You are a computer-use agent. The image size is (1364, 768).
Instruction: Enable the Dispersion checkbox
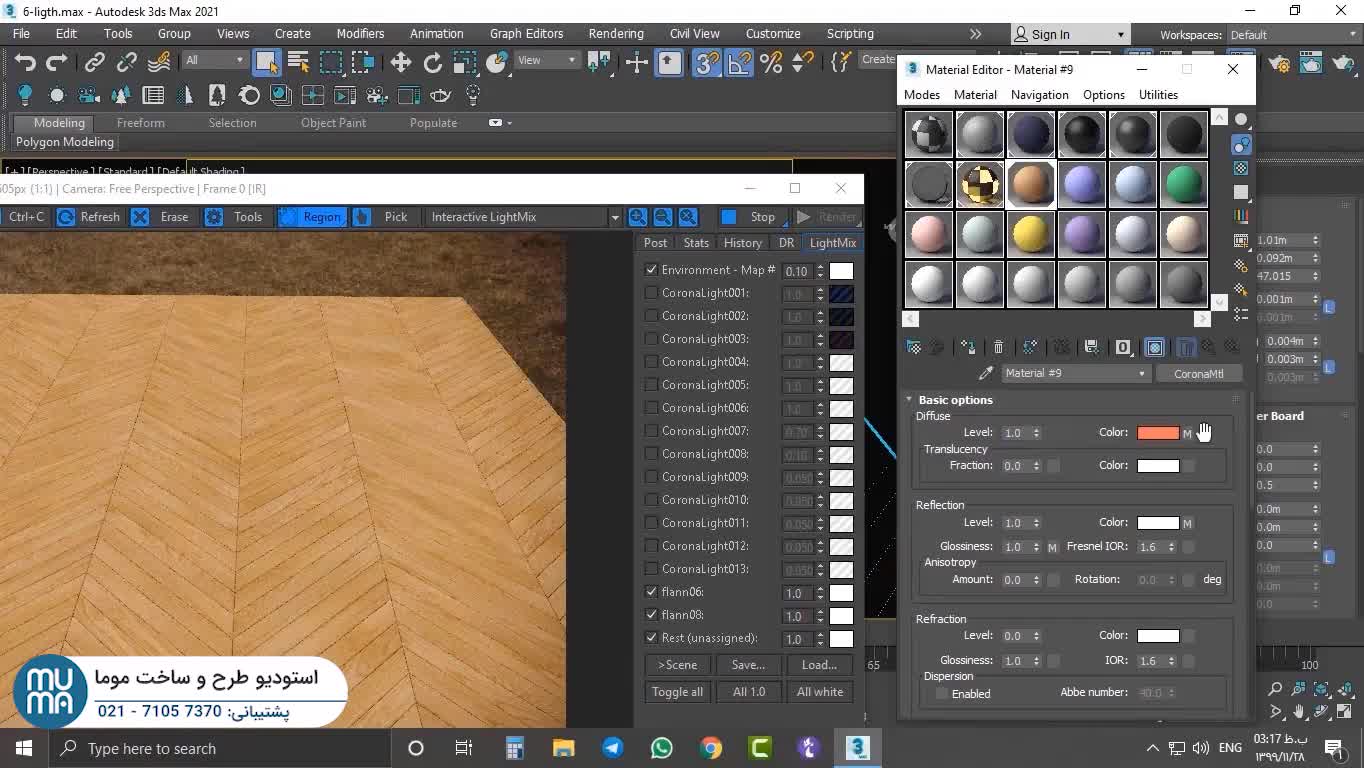click(x=941, y=693)
